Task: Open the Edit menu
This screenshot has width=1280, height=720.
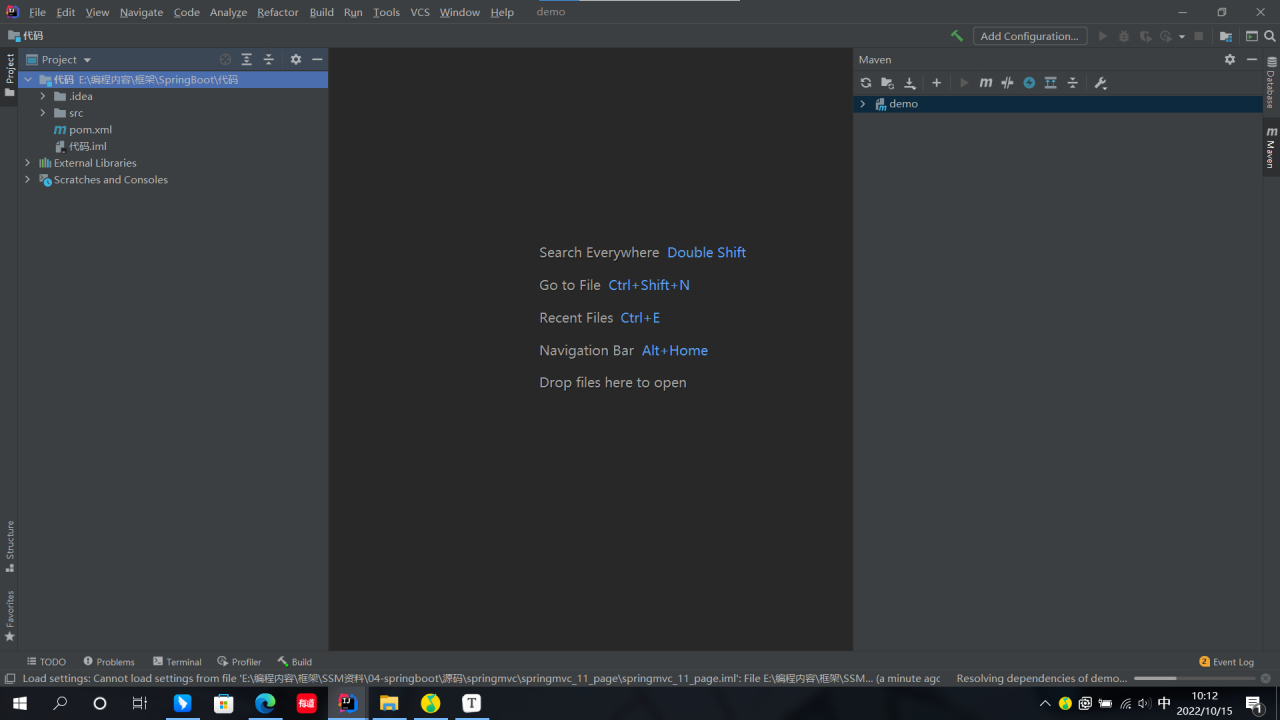Action: (x=66, y=12)
